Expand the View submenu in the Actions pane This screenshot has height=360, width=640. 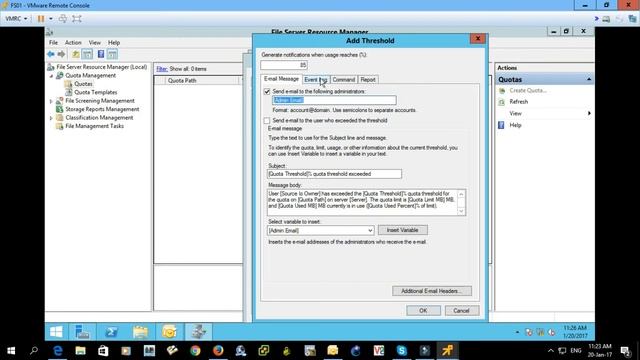tap(589, 113)
